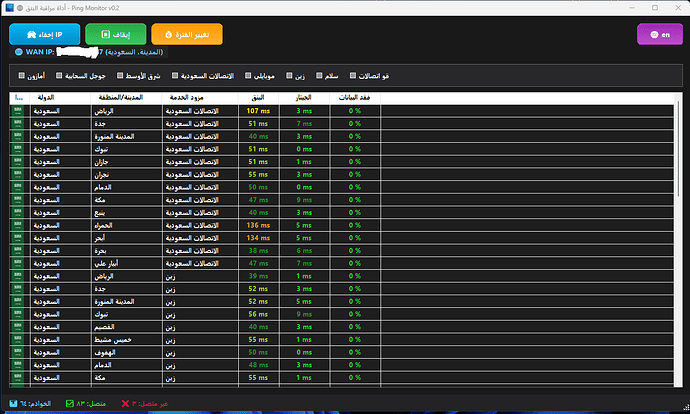
Task: Toggle the أمازون provider checkbox
Action: 21,76
